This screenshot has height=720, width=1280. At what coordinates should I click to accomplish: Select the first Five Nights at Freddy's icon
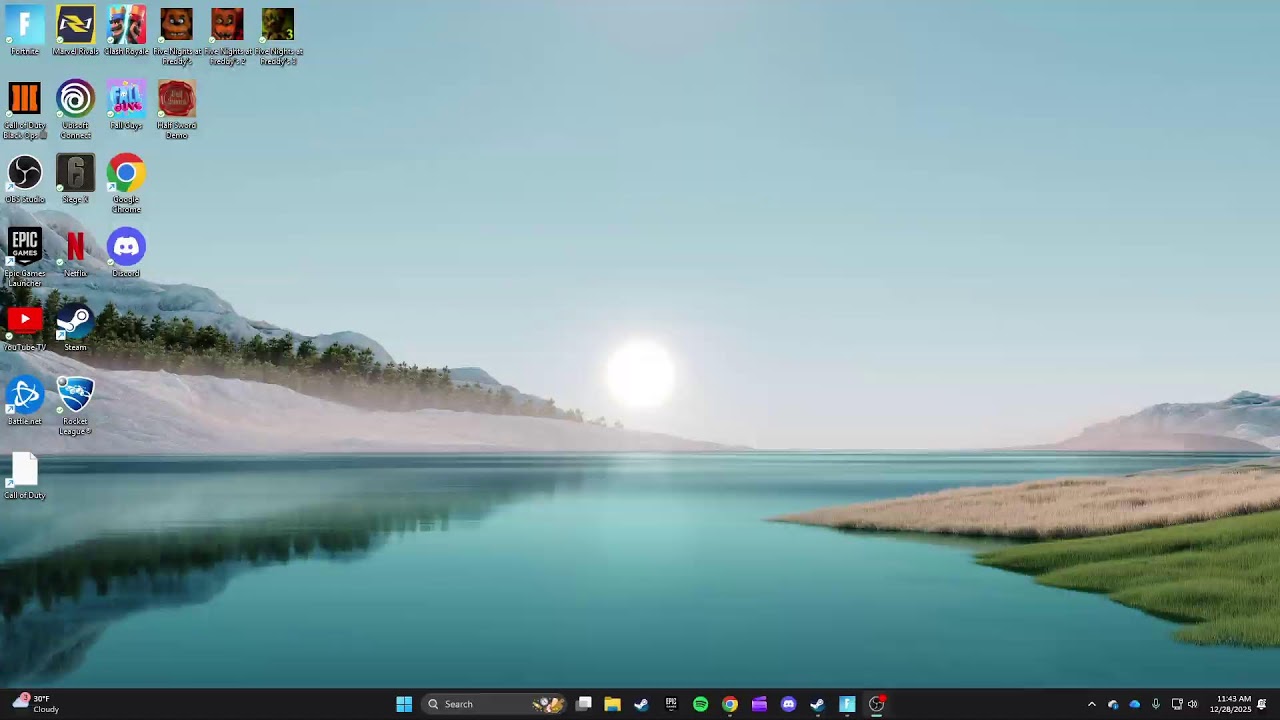coord(177,36)
